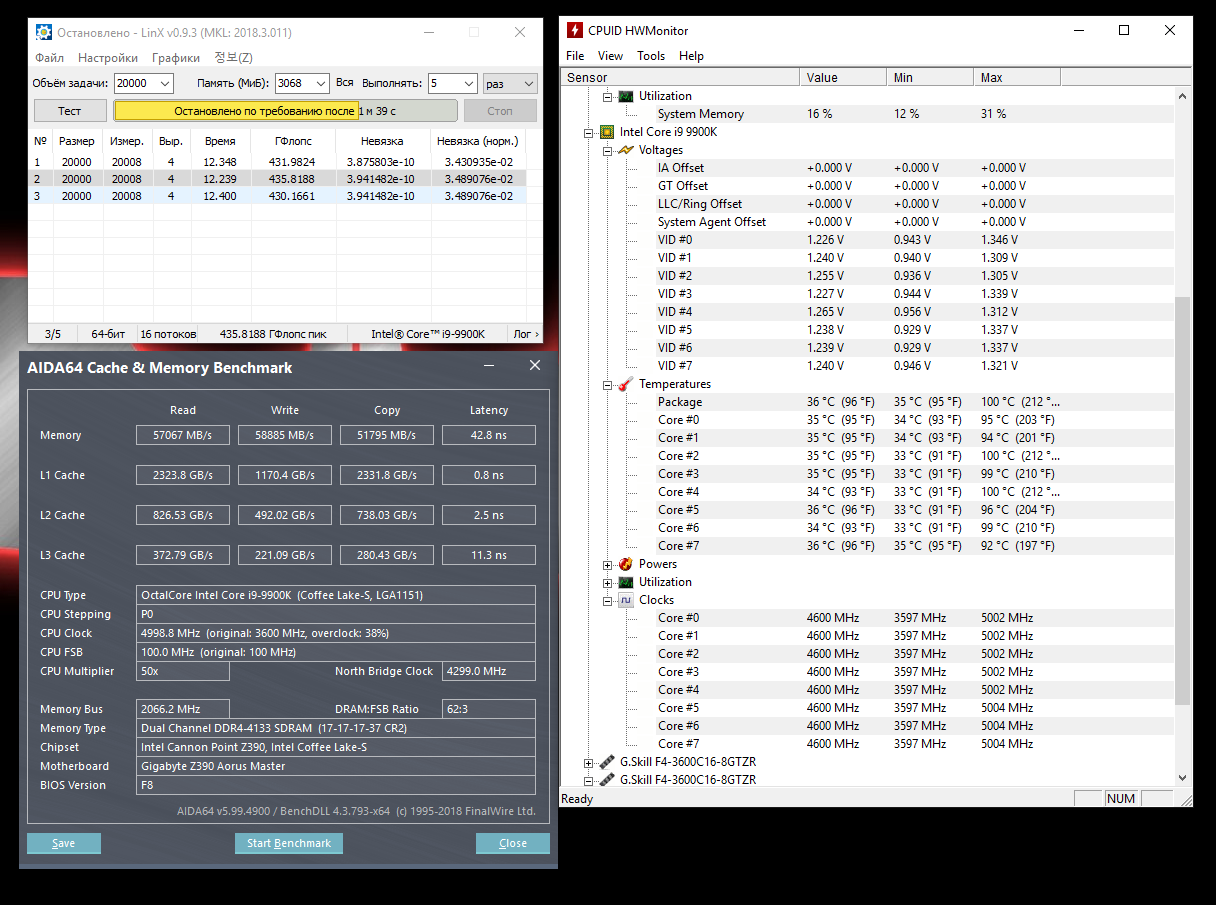Click the ГФлопс column header in LinX

coord(293,142)
